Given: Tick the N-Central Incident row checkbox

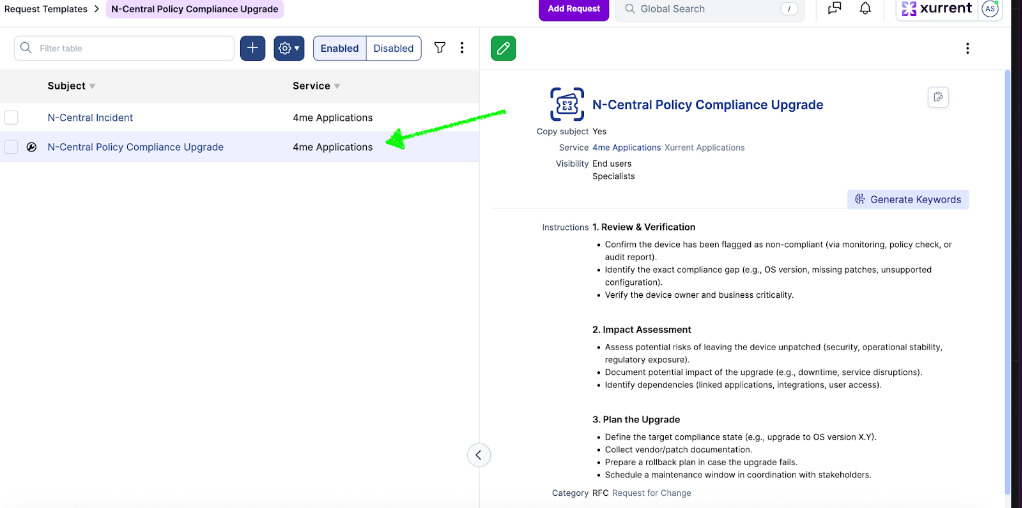Looking at the screenshot, I should 11,117.
